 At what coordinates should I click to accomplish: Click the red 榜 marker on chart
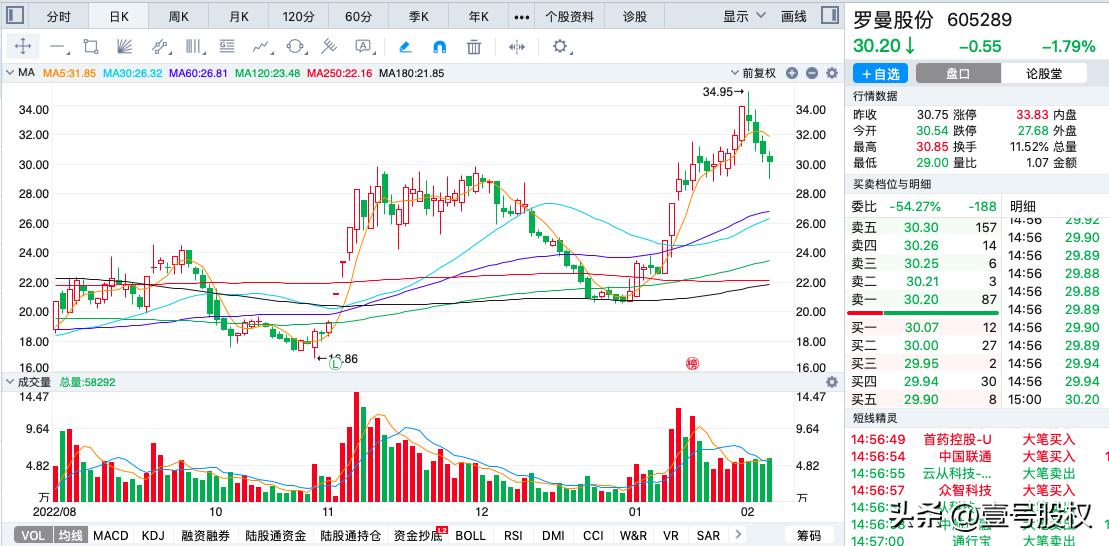(x=692, y=364)
